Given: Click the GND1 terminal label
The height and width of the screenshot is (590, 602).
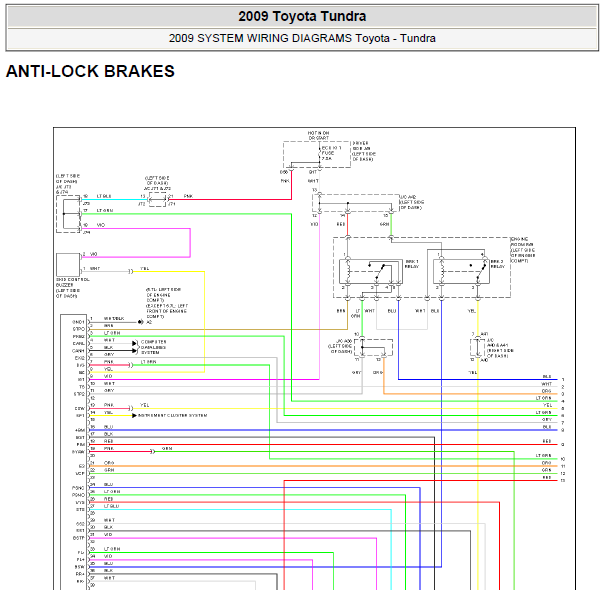Looking at the screenshot, I should (x=78, y=322).
